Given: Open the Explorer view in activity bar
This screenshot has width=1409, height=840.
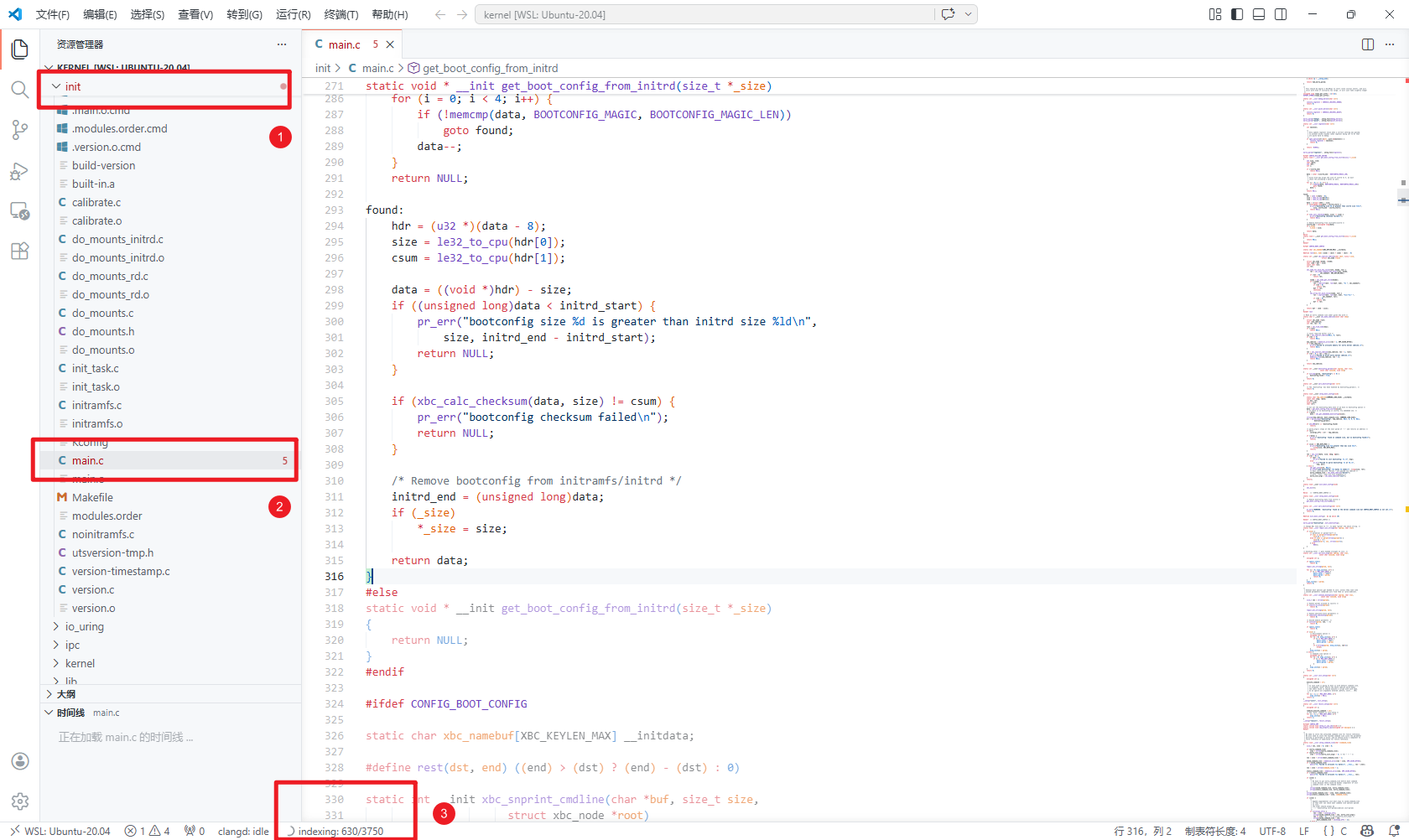Looking at the screenshot, I should point(20,49).
